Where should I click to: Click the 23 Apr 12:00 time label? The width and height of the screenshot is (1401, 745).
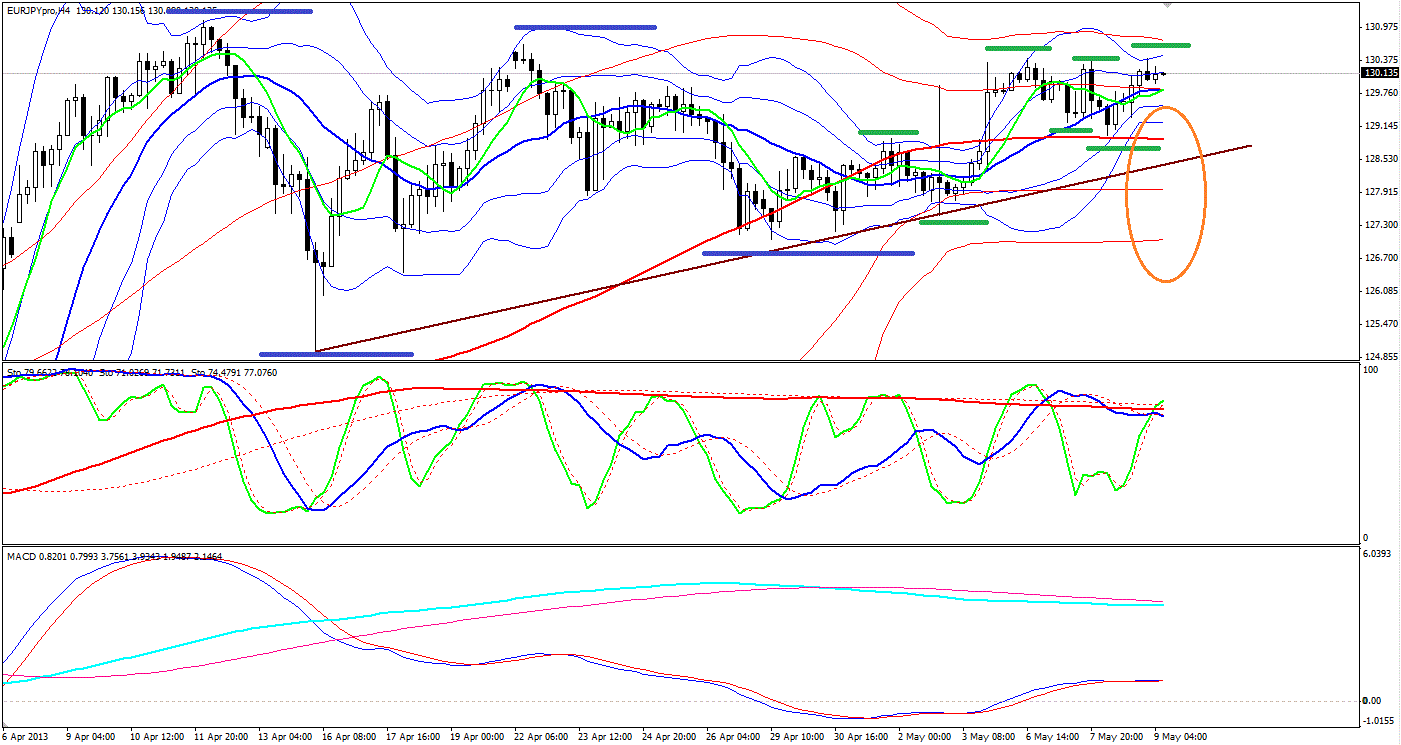[x=602, y=736]
